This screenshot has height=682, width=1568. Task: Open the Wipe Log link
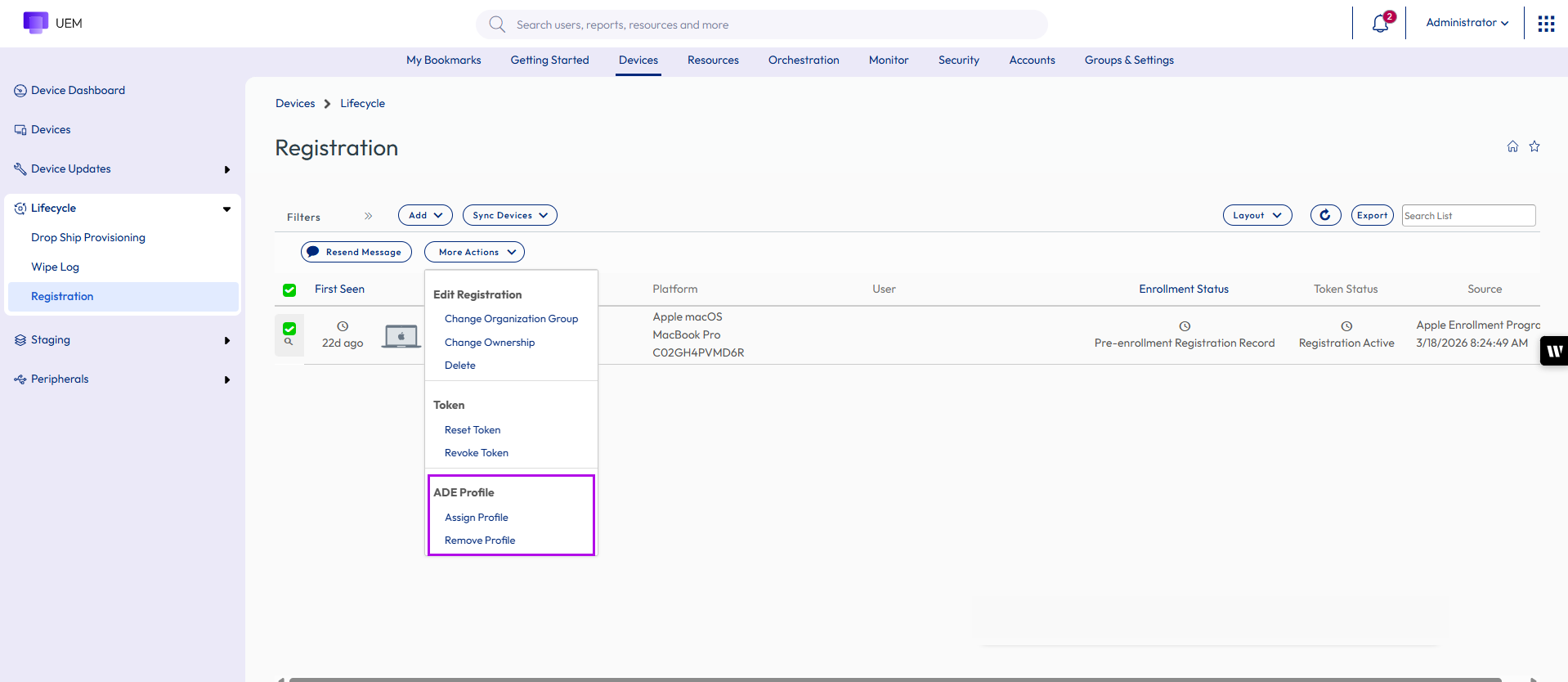(56, 267)
